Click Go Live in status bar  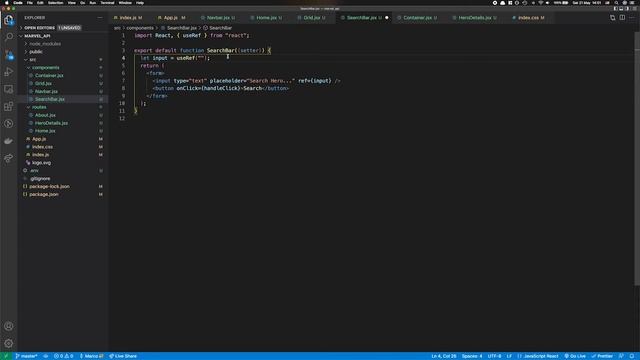pyautogui.click(x=575, y=356)
